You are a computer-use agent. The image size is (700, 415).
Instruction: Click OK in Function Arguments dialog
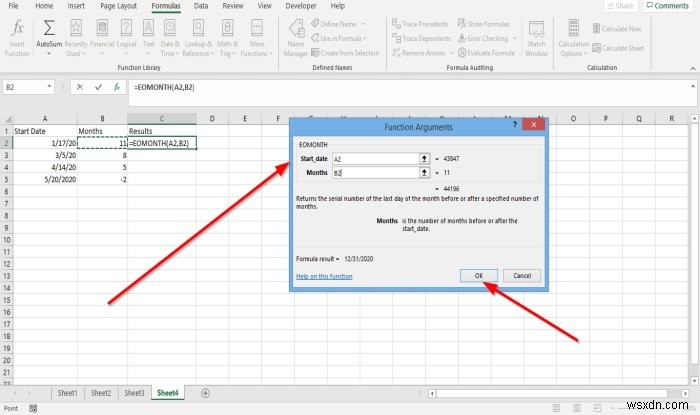tap(479, 276)
